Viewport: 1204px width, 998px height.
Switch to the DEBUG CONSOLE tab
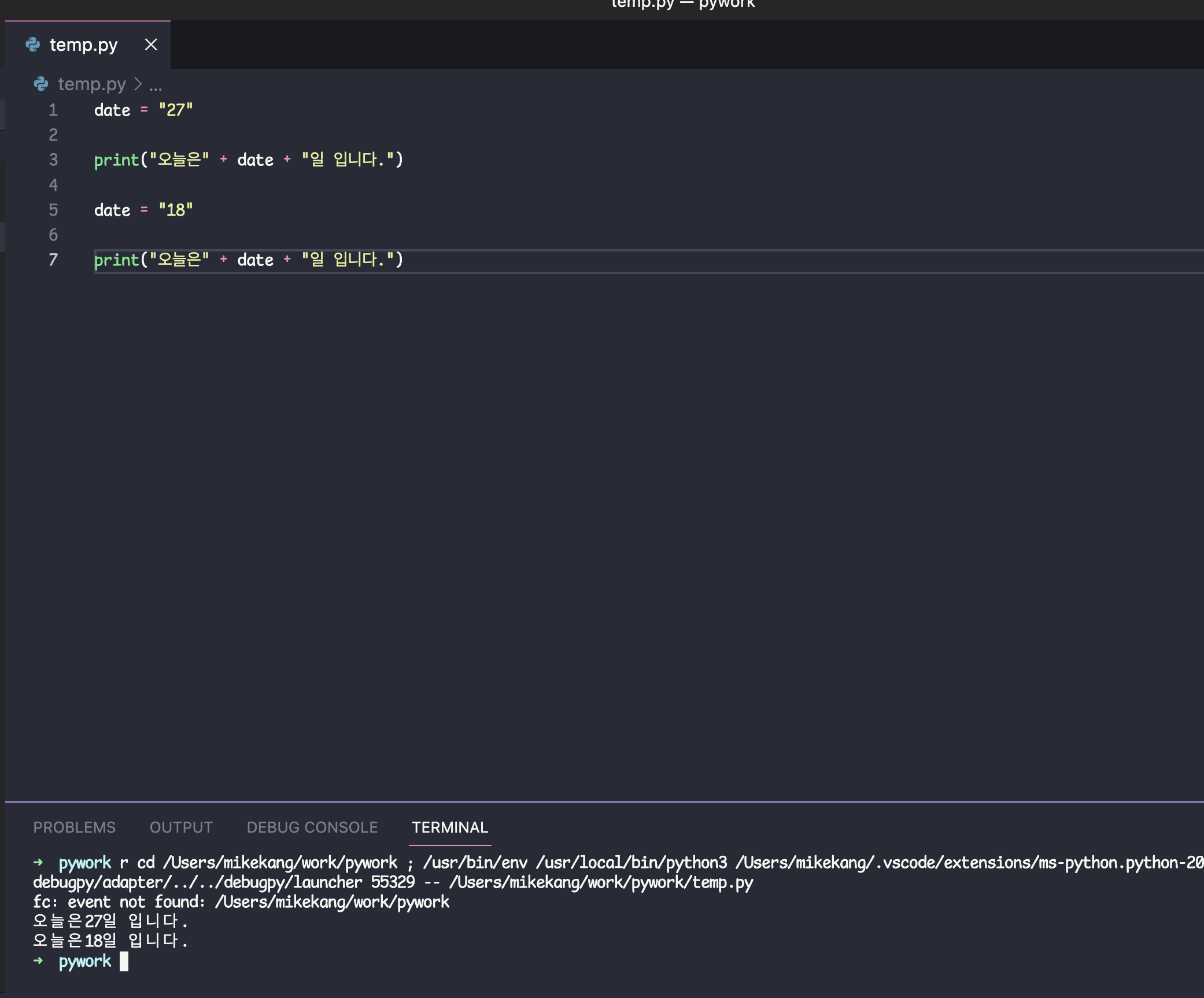(312, 827)
